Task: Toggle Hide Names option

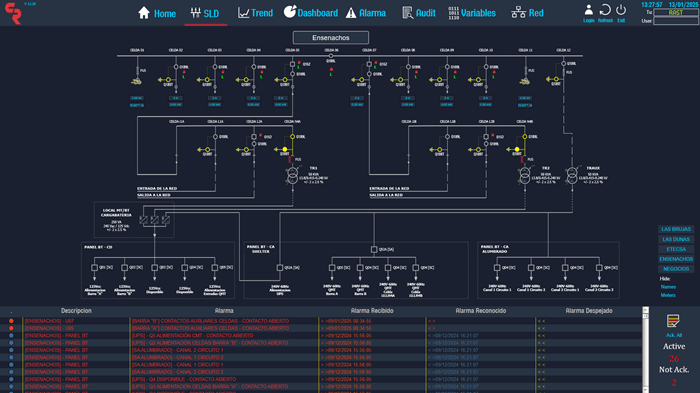Action: [x=668, y=287]
